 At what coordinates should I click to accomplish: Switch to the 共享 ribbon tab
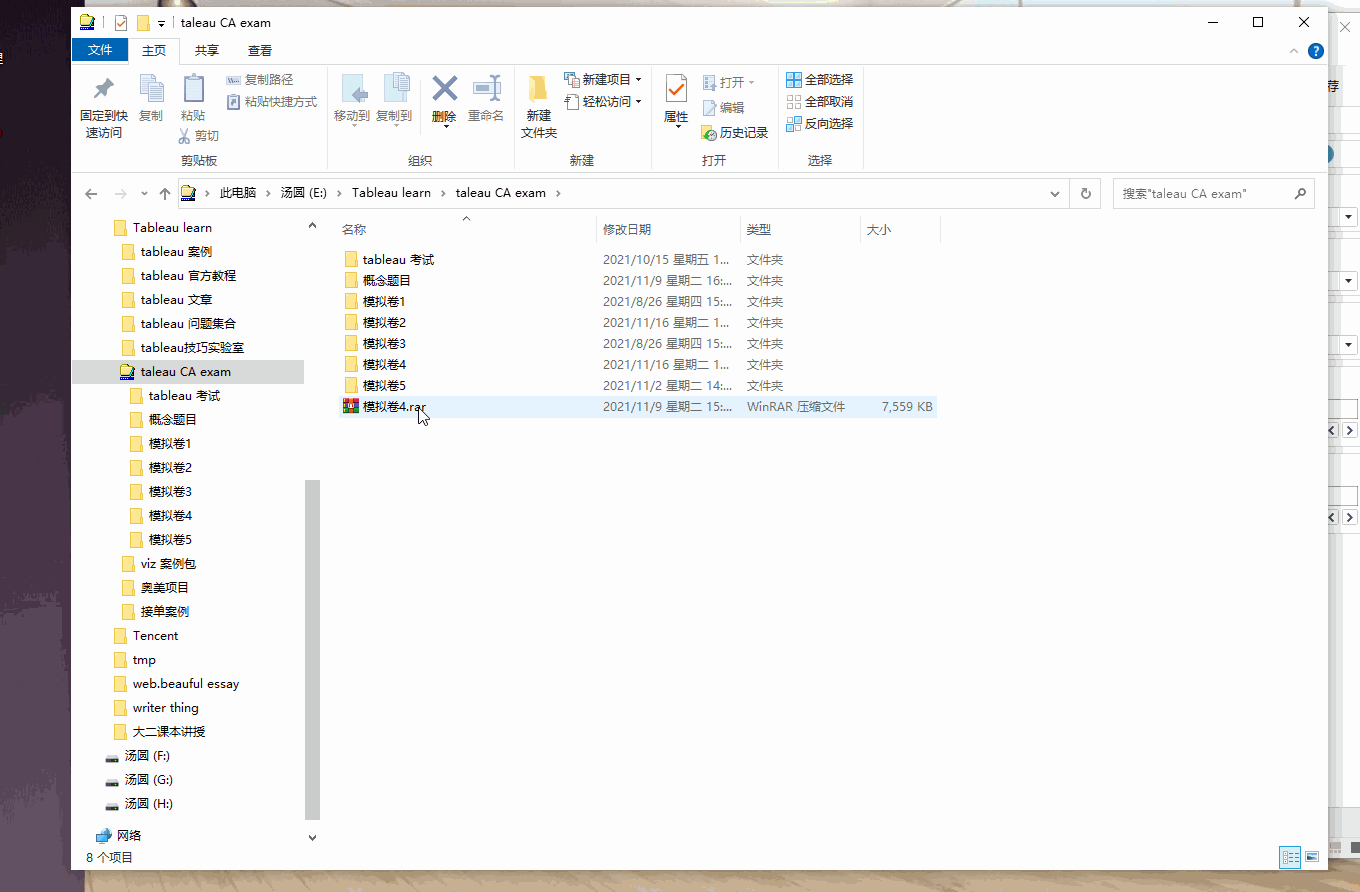tap(207, 51)
